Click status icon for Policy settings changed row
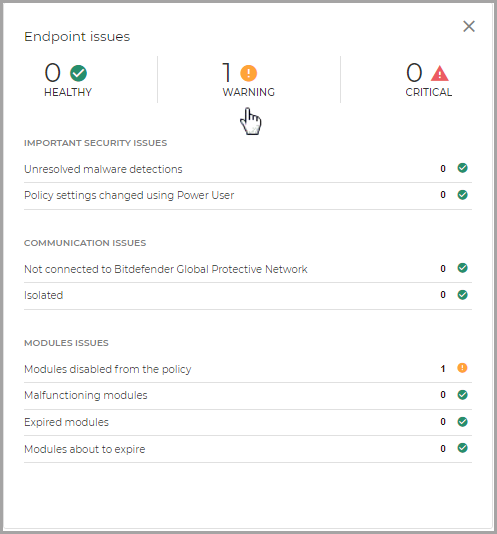Screen dimensions: 497x534 click(462, 195)
